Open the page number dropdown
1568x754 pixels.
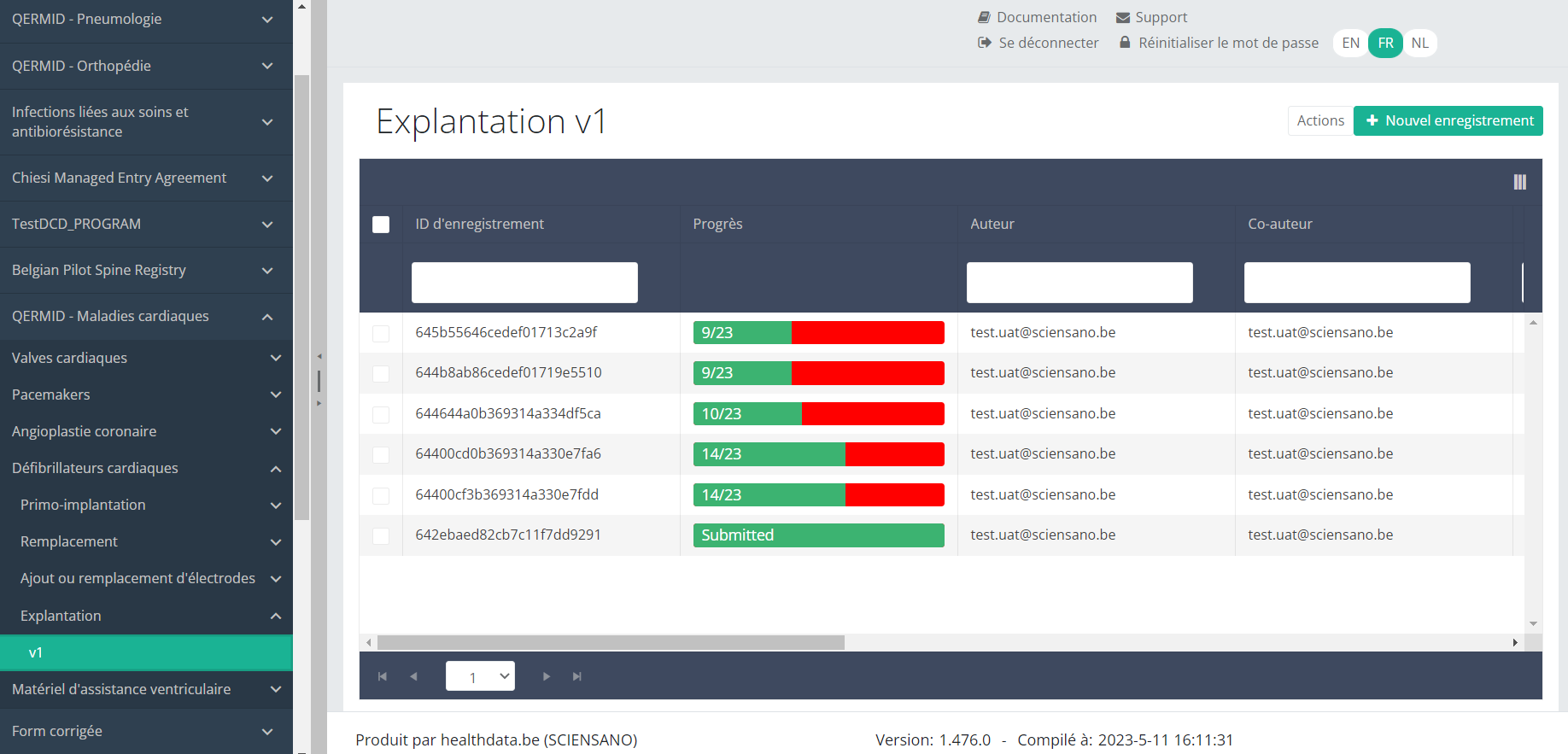tap(480, 676)
